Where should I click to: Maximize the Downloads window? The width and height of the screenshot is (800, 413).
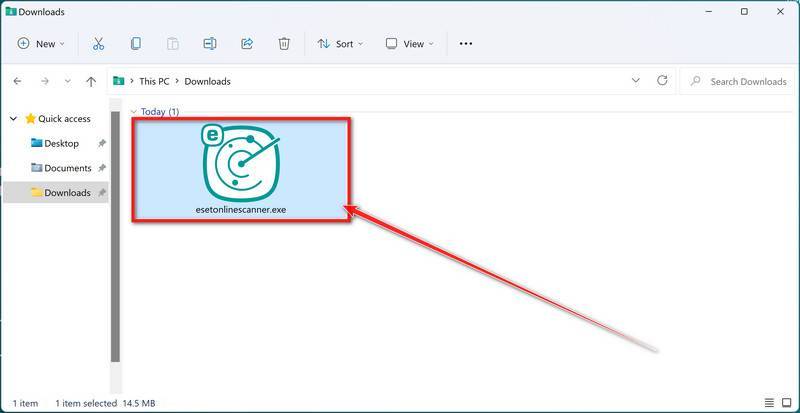point(744,11)
